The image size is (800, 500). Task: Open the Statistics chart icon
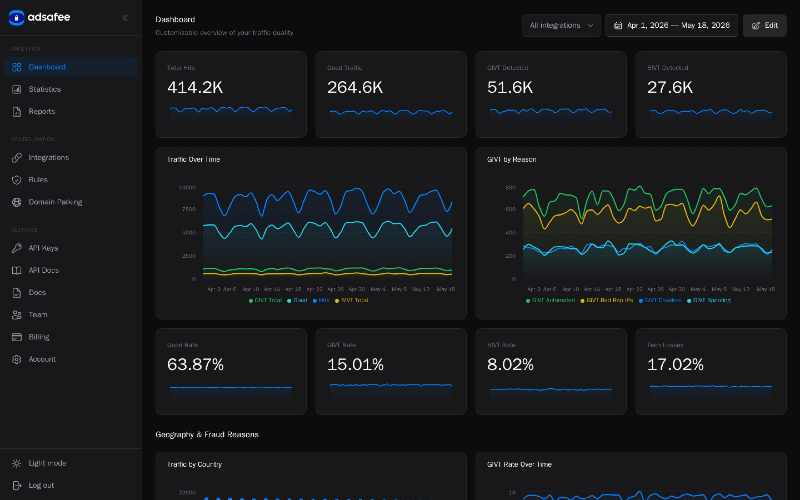(17, 89)
